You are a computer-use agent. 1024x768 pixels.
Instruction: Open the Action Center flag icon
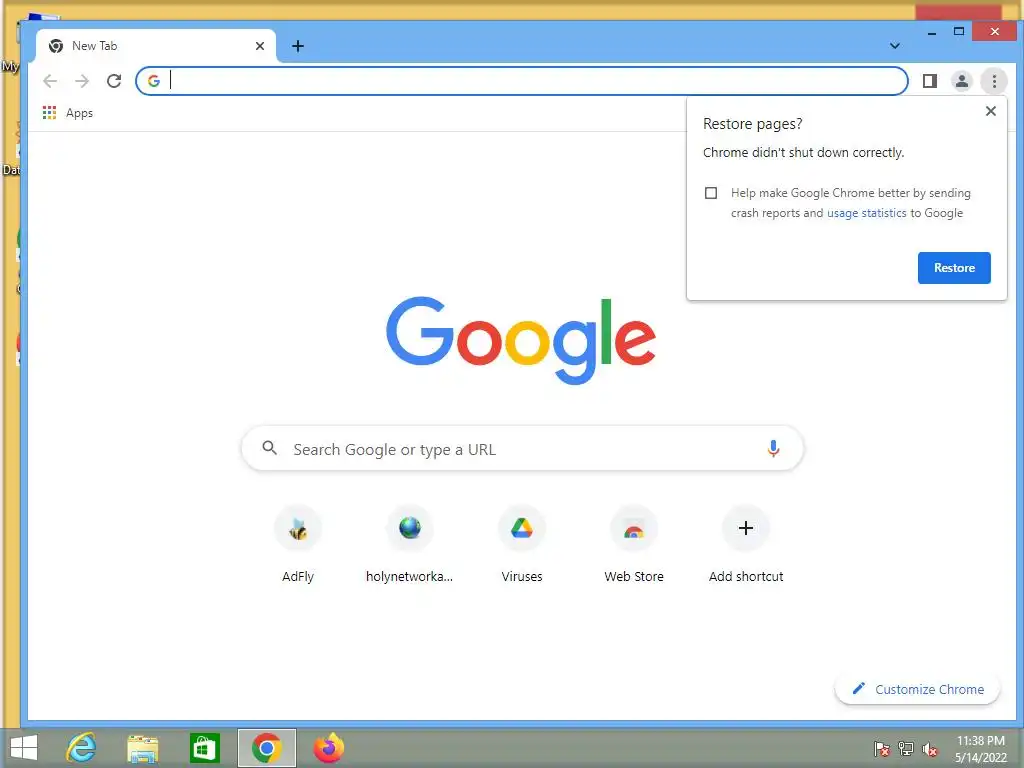[x=882, y=749]
